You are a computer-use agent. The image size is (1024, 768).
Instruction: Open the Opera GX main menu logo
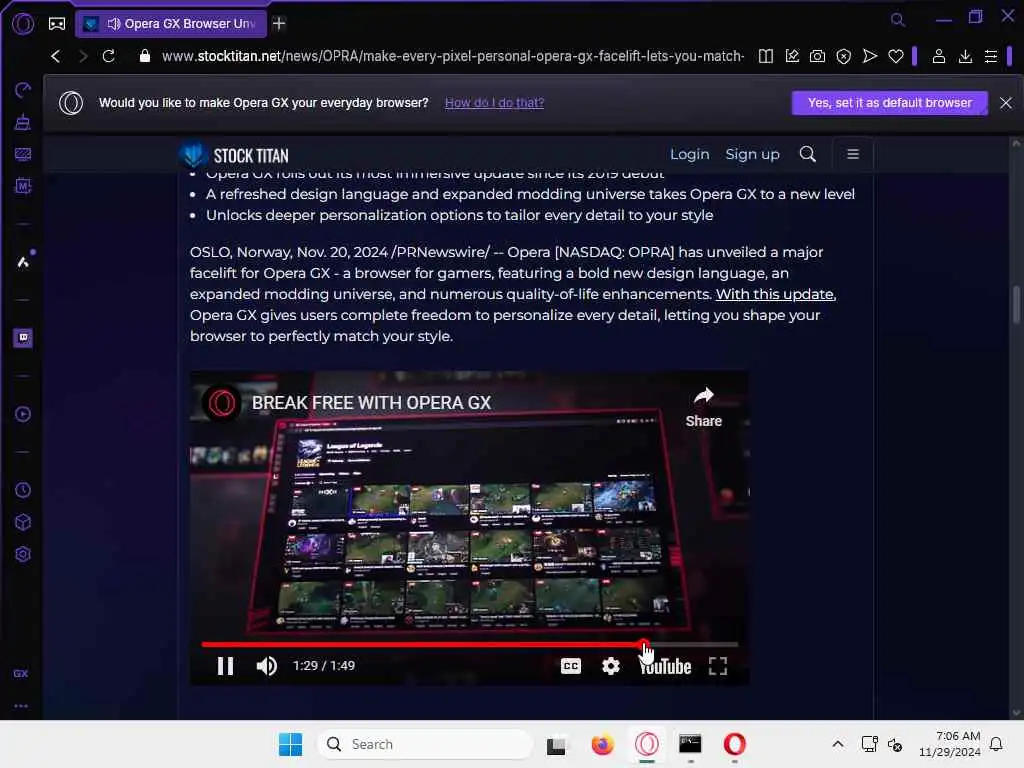23,24
